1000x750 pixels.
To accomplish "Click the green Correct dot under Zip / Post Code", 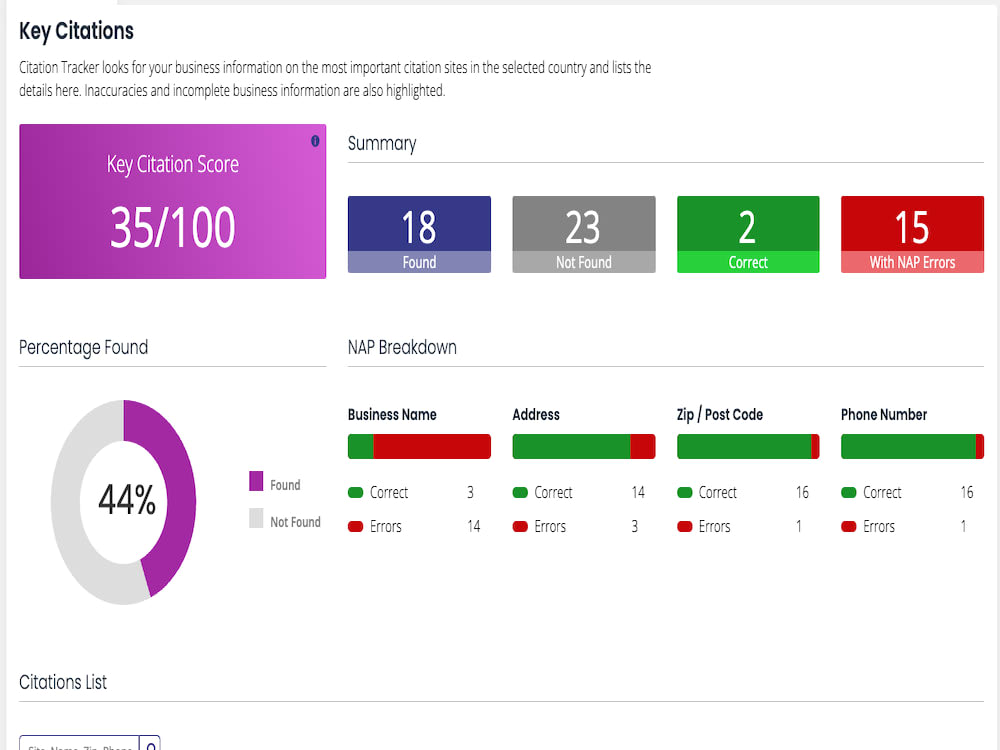I will (684, 492).
